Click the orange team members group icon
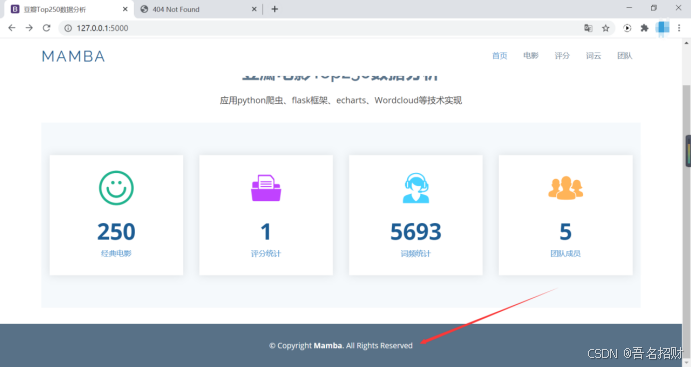This screenshot has height=368, width=692. [x=565, y=188]
